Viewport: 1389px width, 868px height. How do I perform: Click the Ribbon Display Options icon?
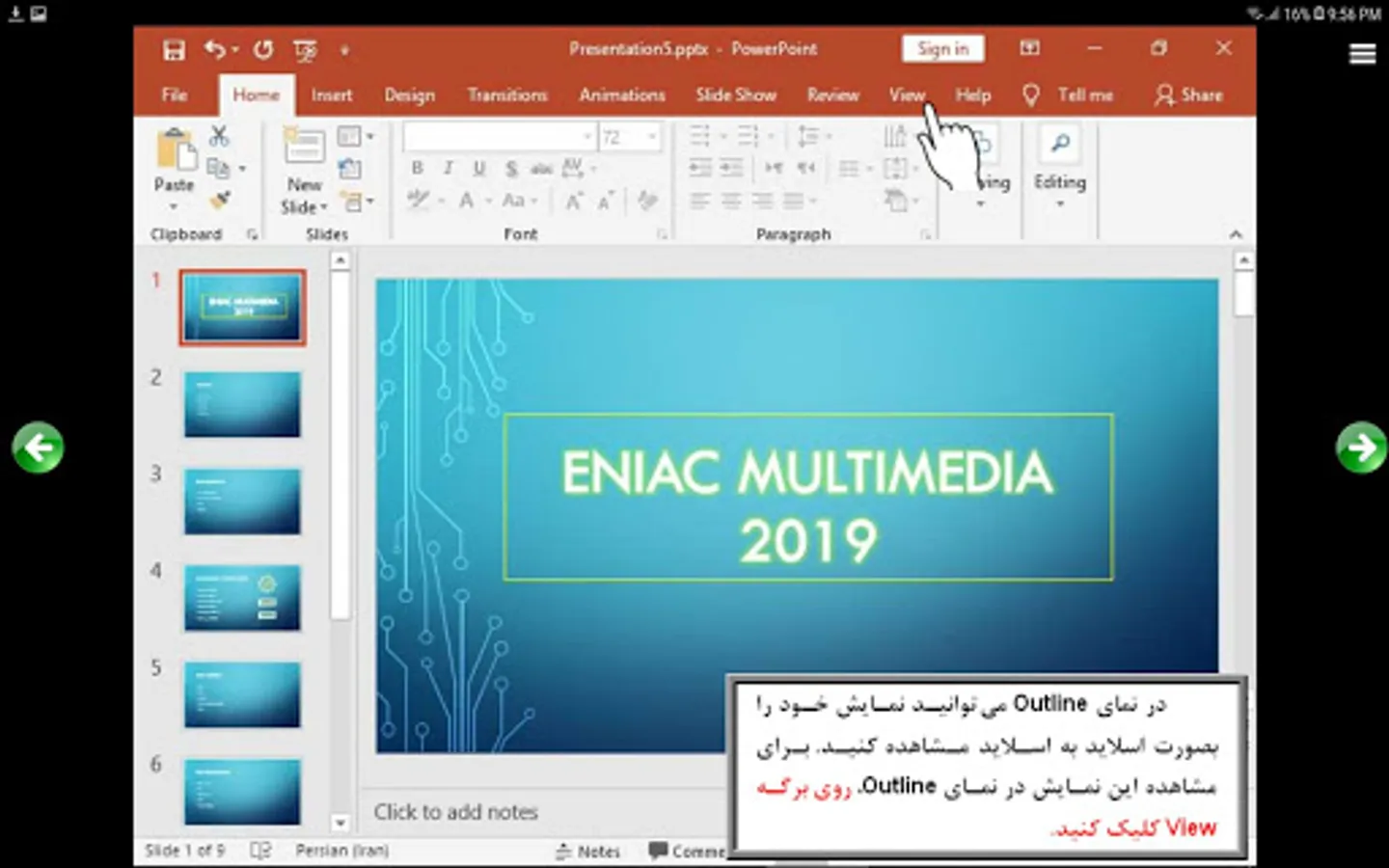(1030, 48)
